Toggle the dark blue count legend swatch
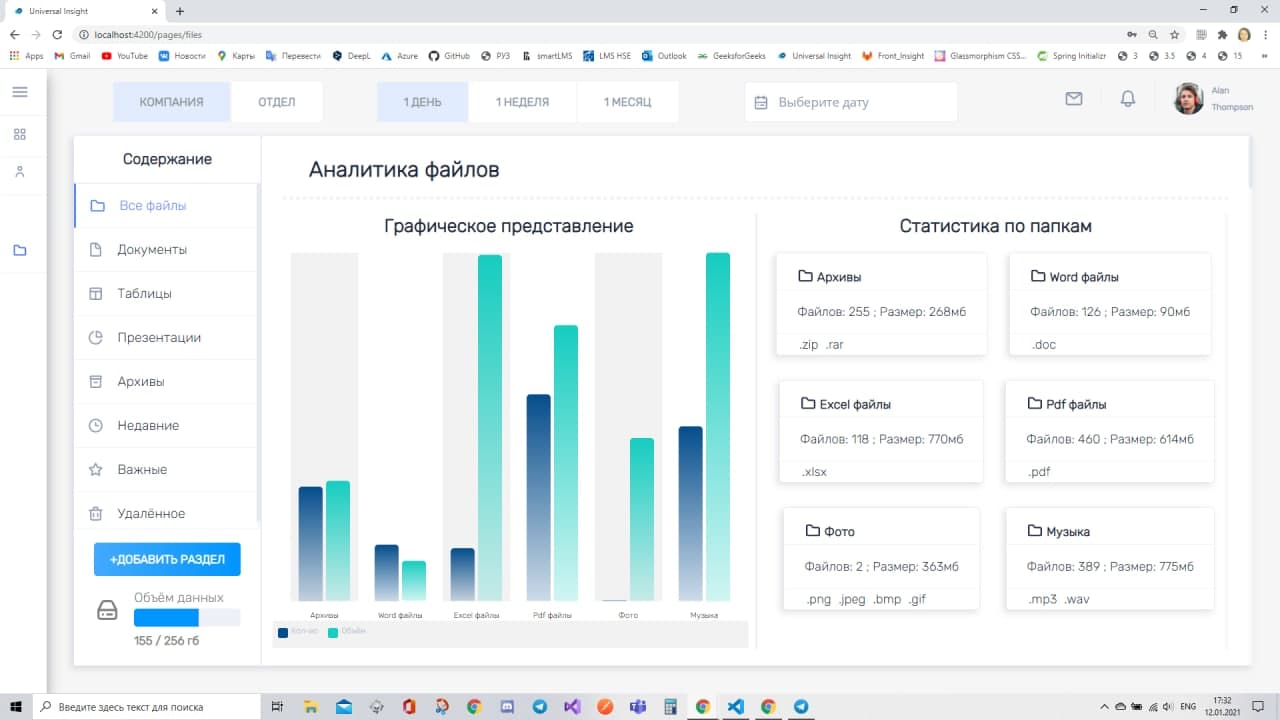The width and height of the screenshot is (1280, 720). 283,632
